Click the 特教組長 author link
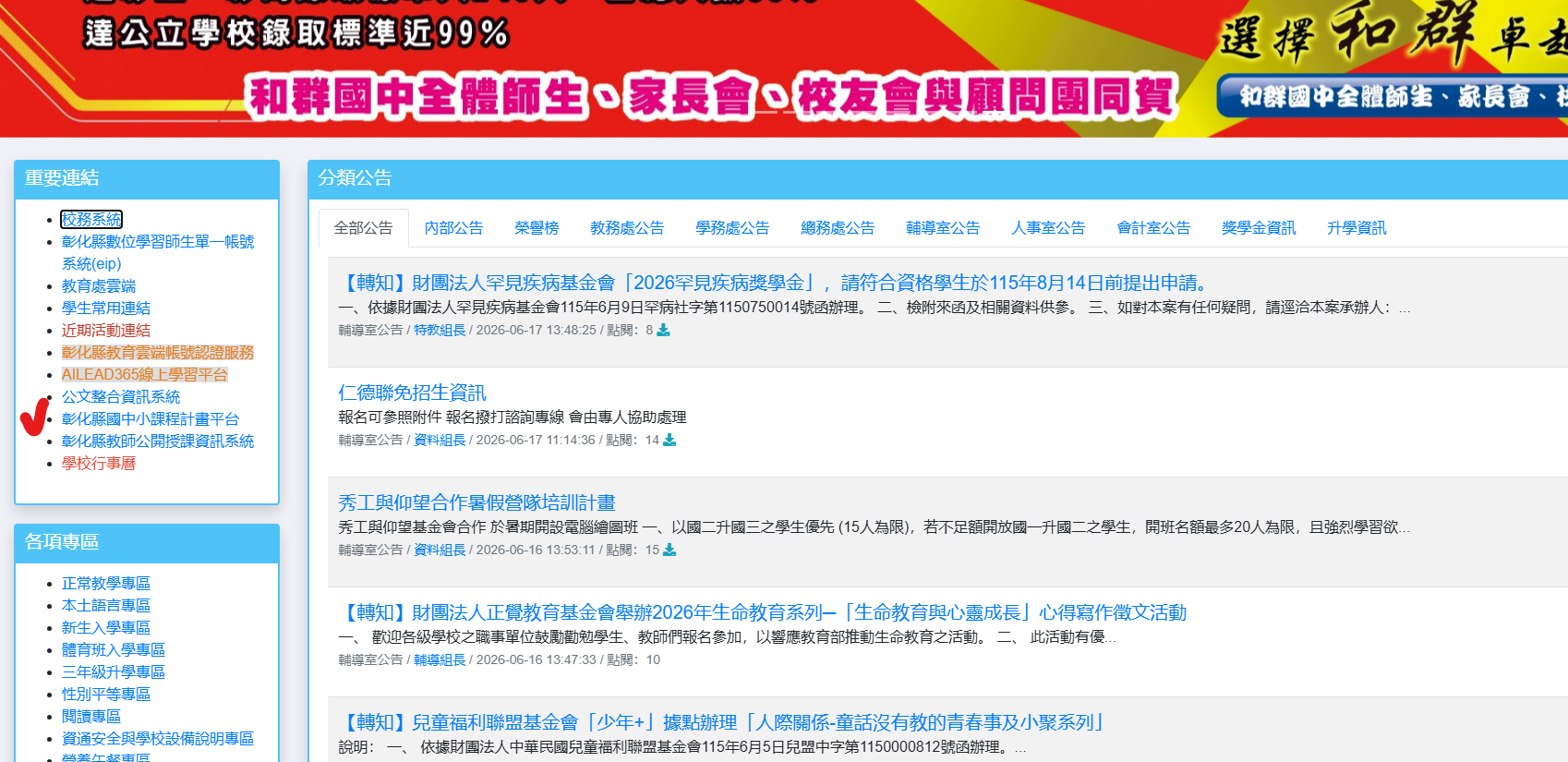Image resolution: width=1568 pixels, height=762 pixels. click(x=440, y=330)
